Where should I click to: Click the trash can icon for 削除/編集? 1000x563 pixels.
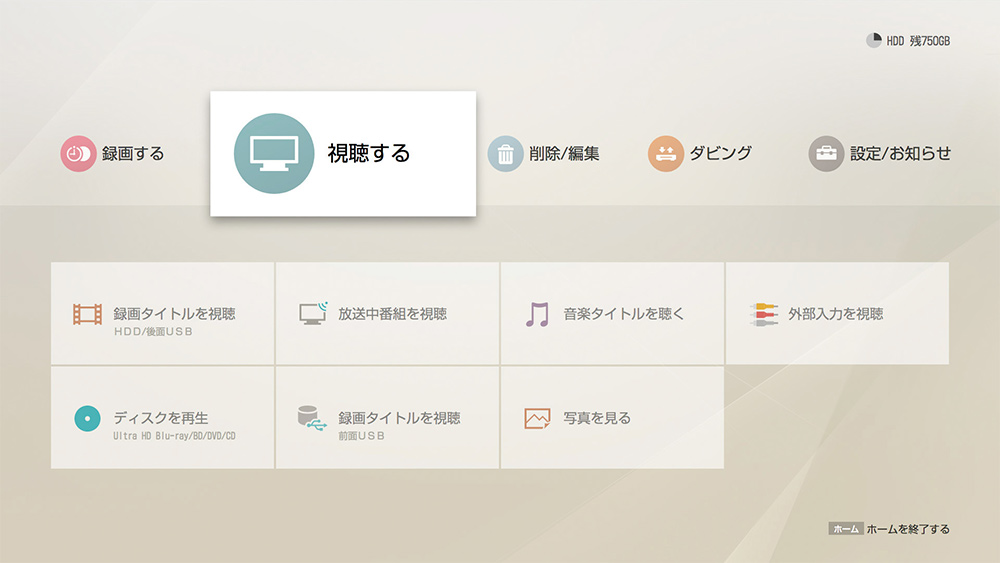[x=506, y=154]
